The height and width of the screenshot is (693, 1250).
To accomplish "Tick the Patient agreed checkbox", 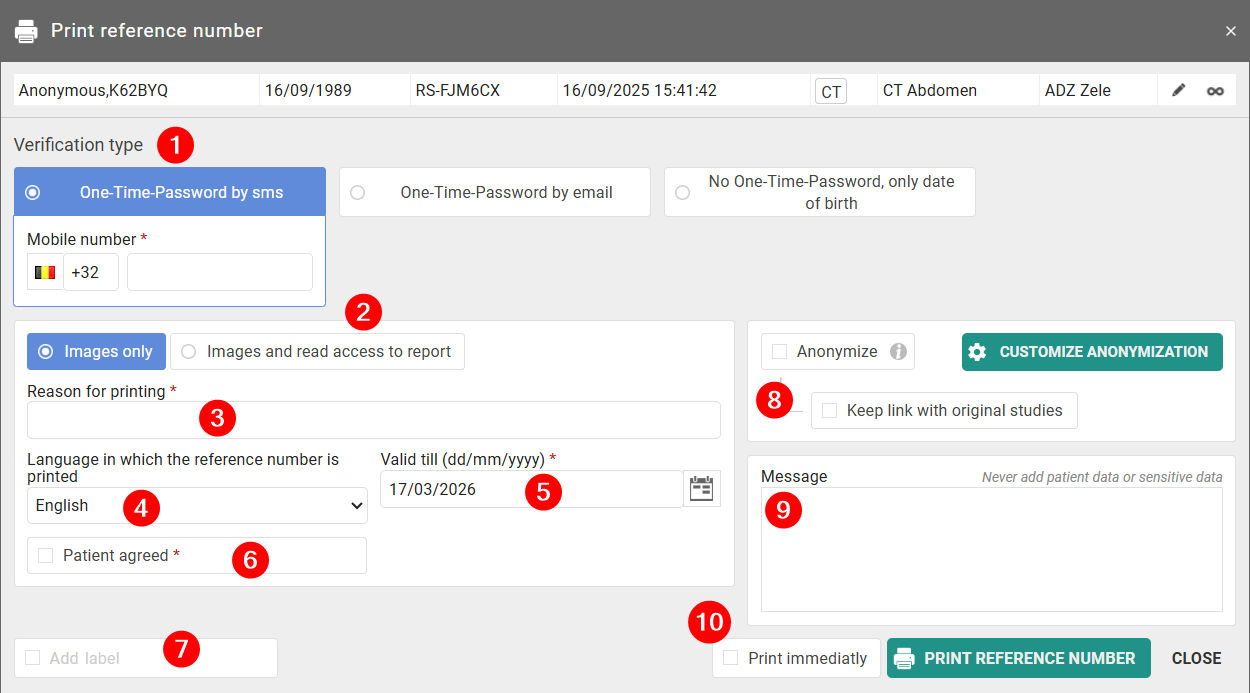I will point(45,555).
